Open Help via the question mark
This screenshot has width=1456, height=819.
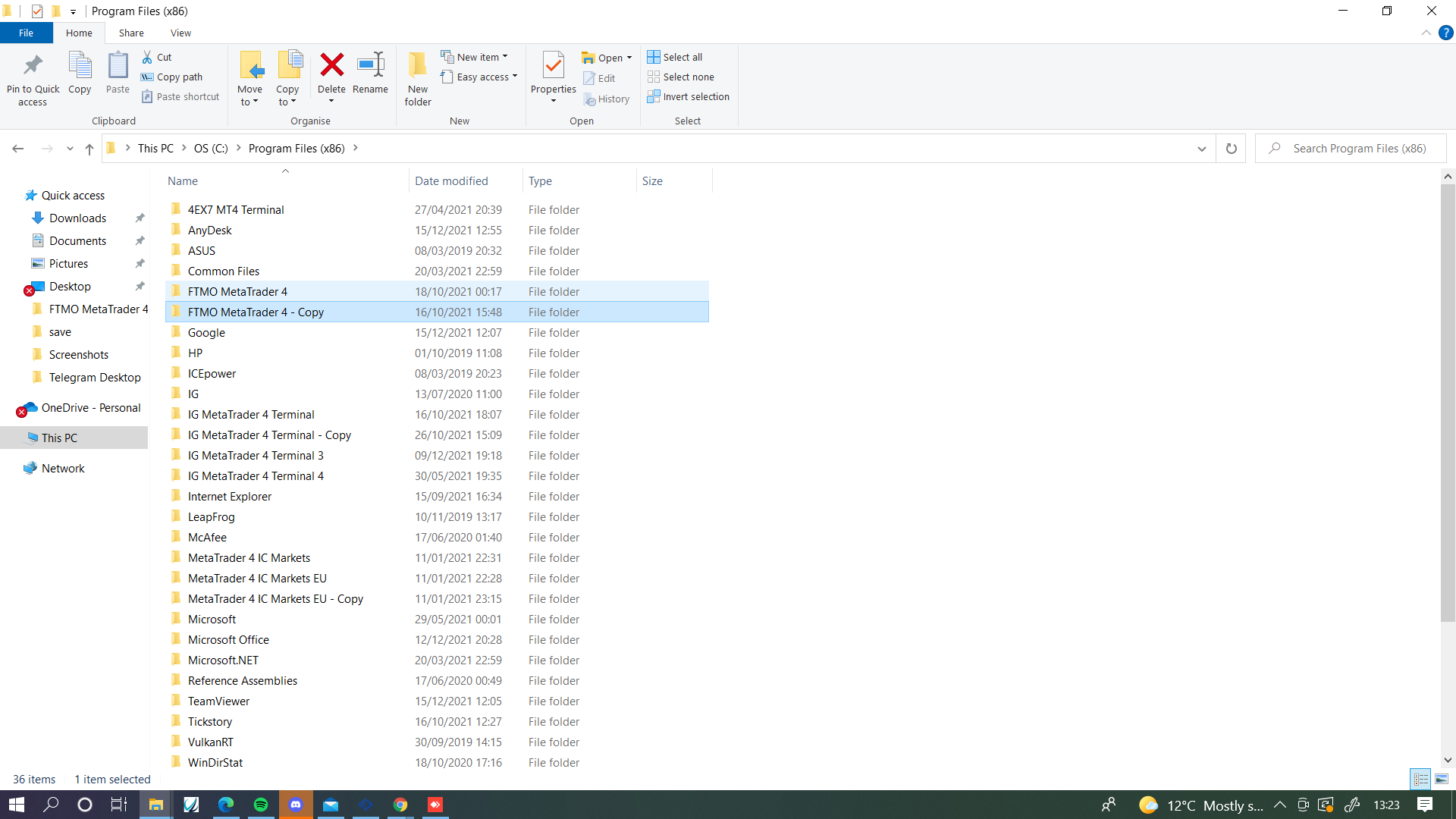(x=1445, y=33)
